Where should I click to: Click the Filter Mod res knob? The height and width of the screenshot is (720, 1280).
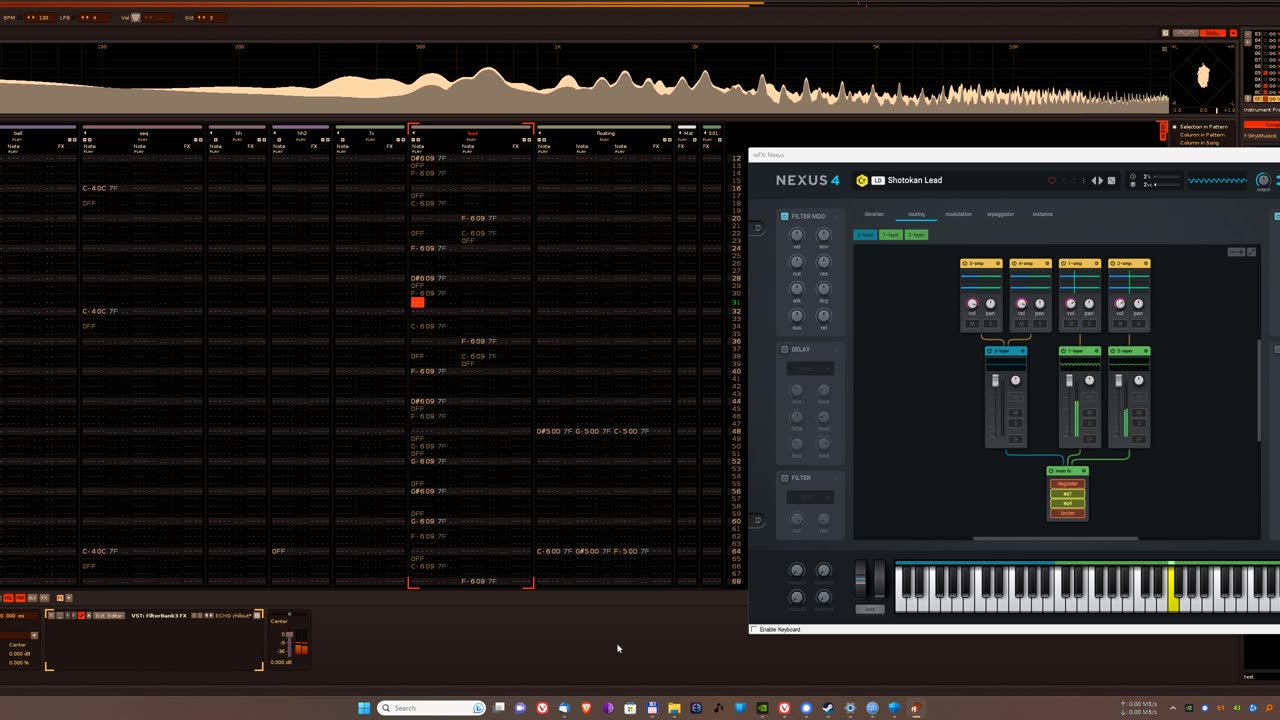pos(824,262)
